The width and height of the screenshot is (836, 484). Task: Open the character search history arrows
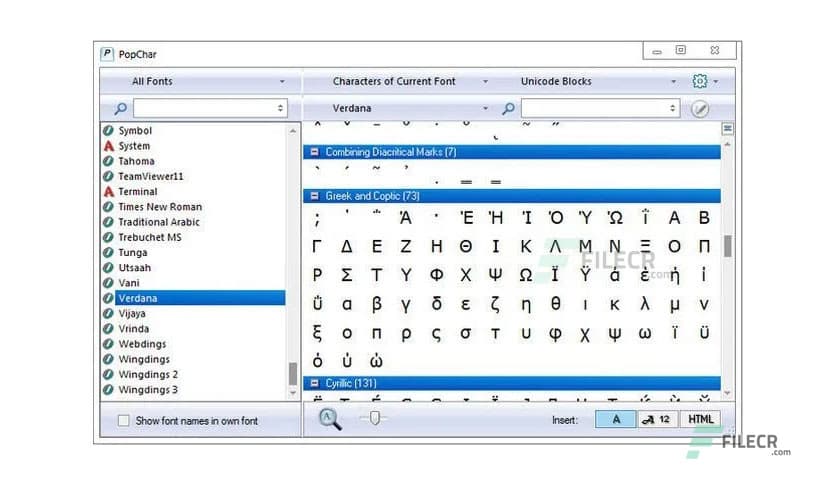pyautogui.click(x=672, y=108)
